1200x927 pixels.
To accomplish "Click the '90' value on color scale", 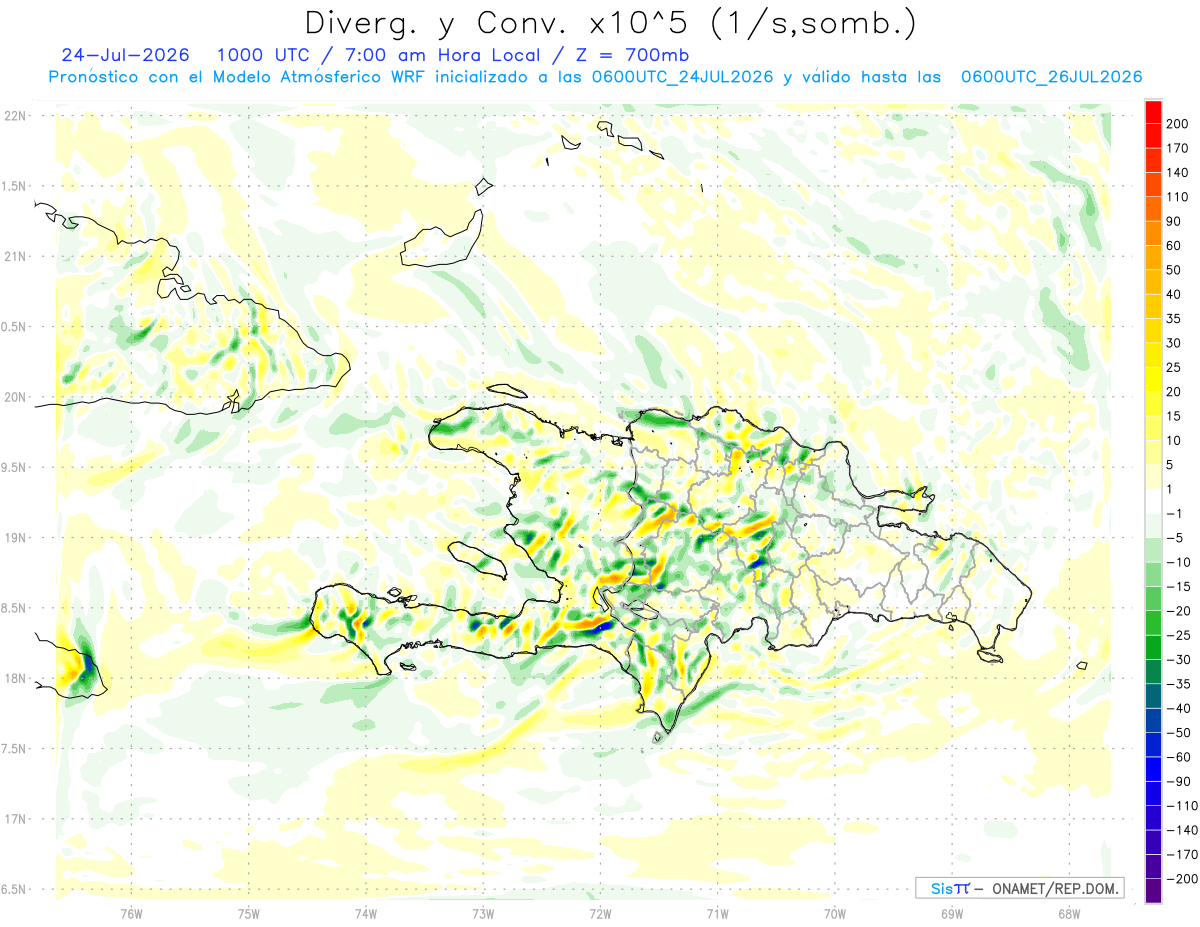I will (1174, 221).
